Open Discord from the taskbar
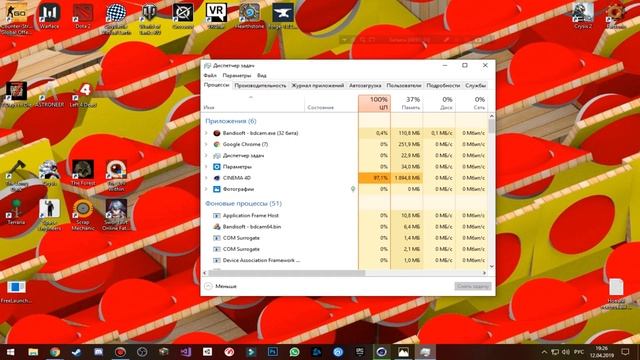This screenshot has width=640, height=360. coord(98,352)
